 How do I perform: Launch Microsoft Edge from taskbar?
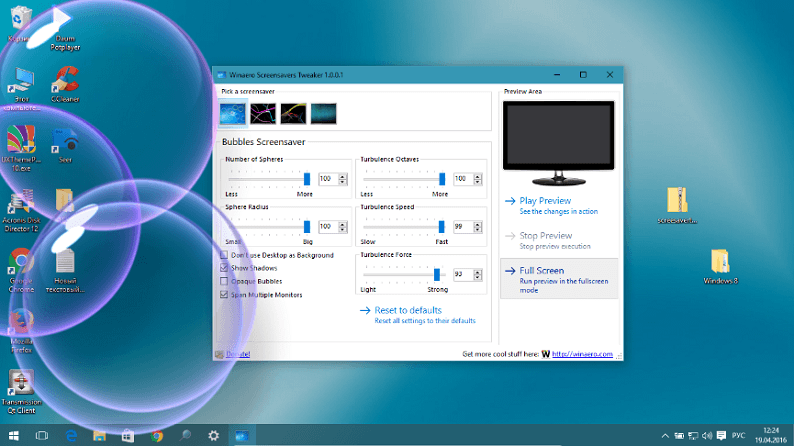tap(71, 435)
